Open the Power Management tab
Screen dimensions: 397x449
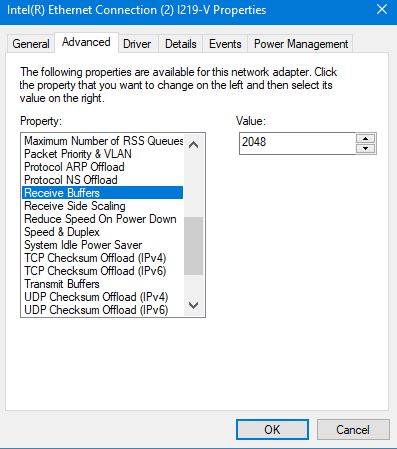pyautogui.click(x=301, y=44)
